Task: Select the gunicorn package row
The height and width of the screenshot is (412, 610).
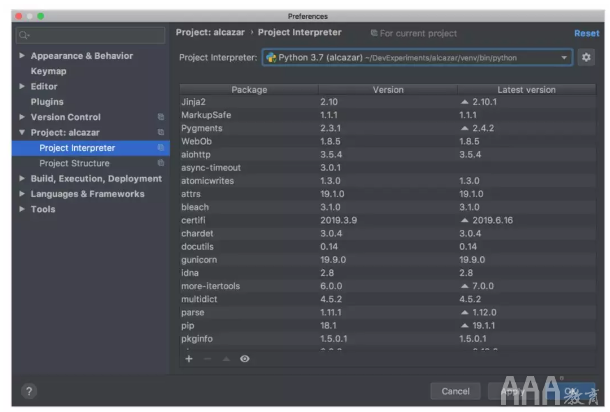Action: (x=387, y=259)
